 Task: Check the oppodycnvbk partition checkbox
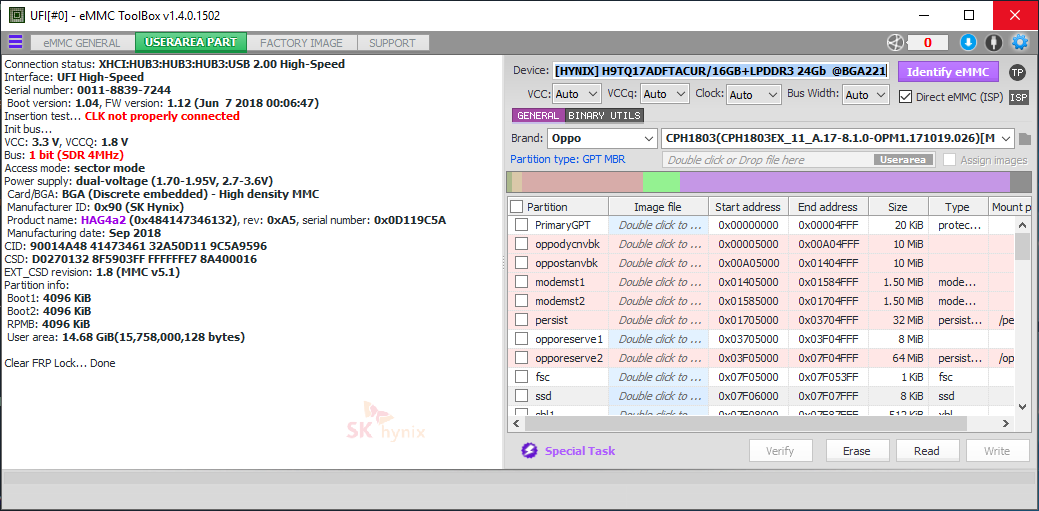pyautogui.click(x=521, y=244)
